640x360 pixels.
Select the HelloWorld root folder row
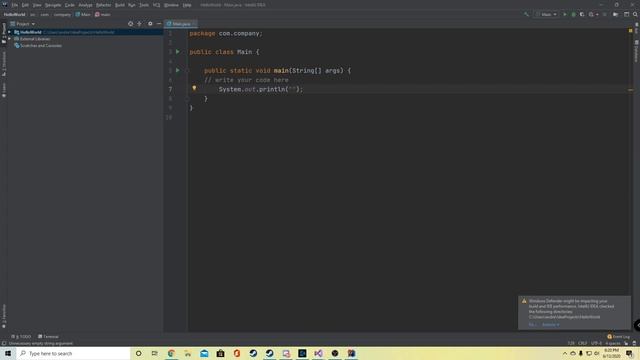85,32
